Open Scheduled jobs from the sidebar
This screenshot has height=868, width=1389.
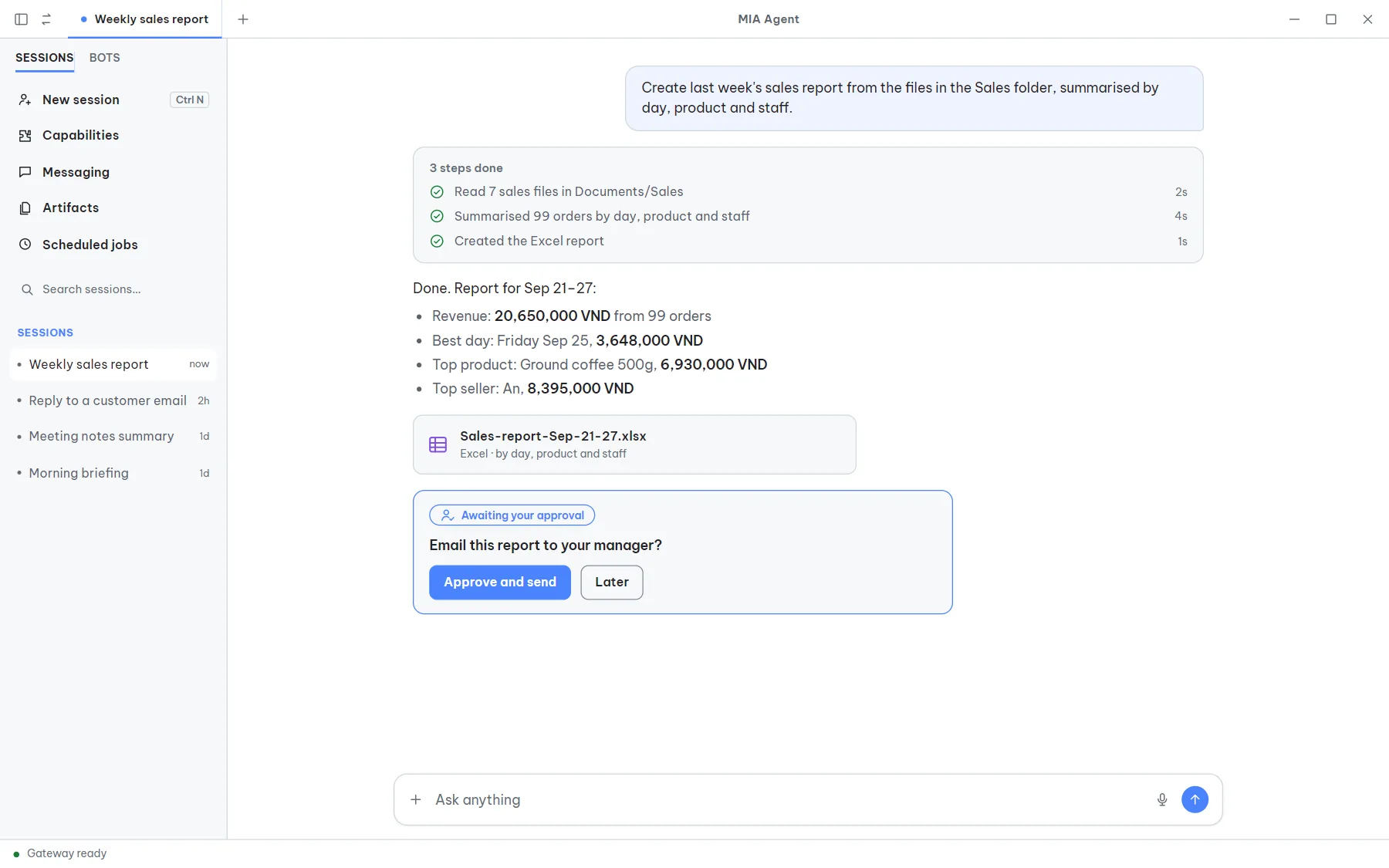(x=113, y=245)
